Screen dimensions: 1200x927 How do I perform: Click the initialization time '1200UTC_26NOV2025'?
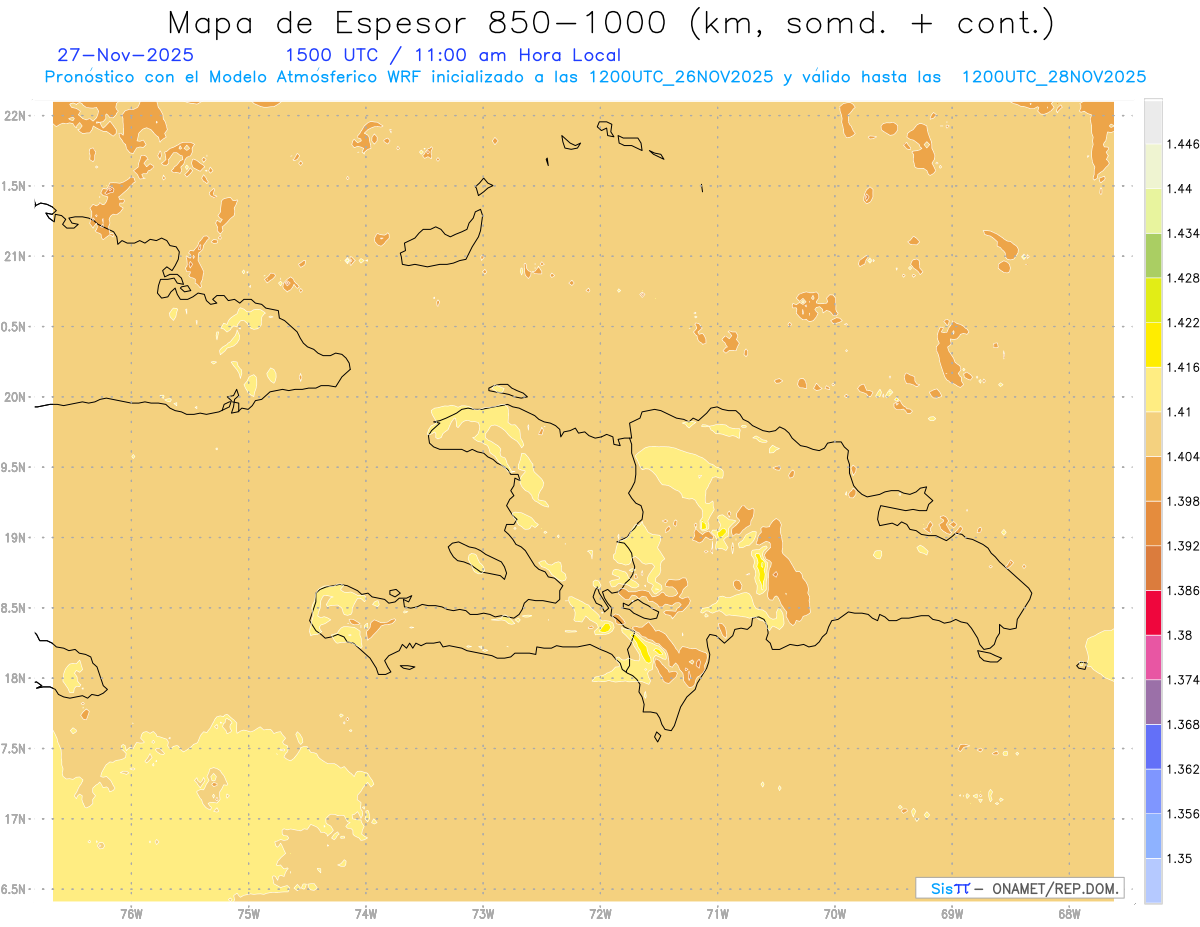[x=681, y=77]
